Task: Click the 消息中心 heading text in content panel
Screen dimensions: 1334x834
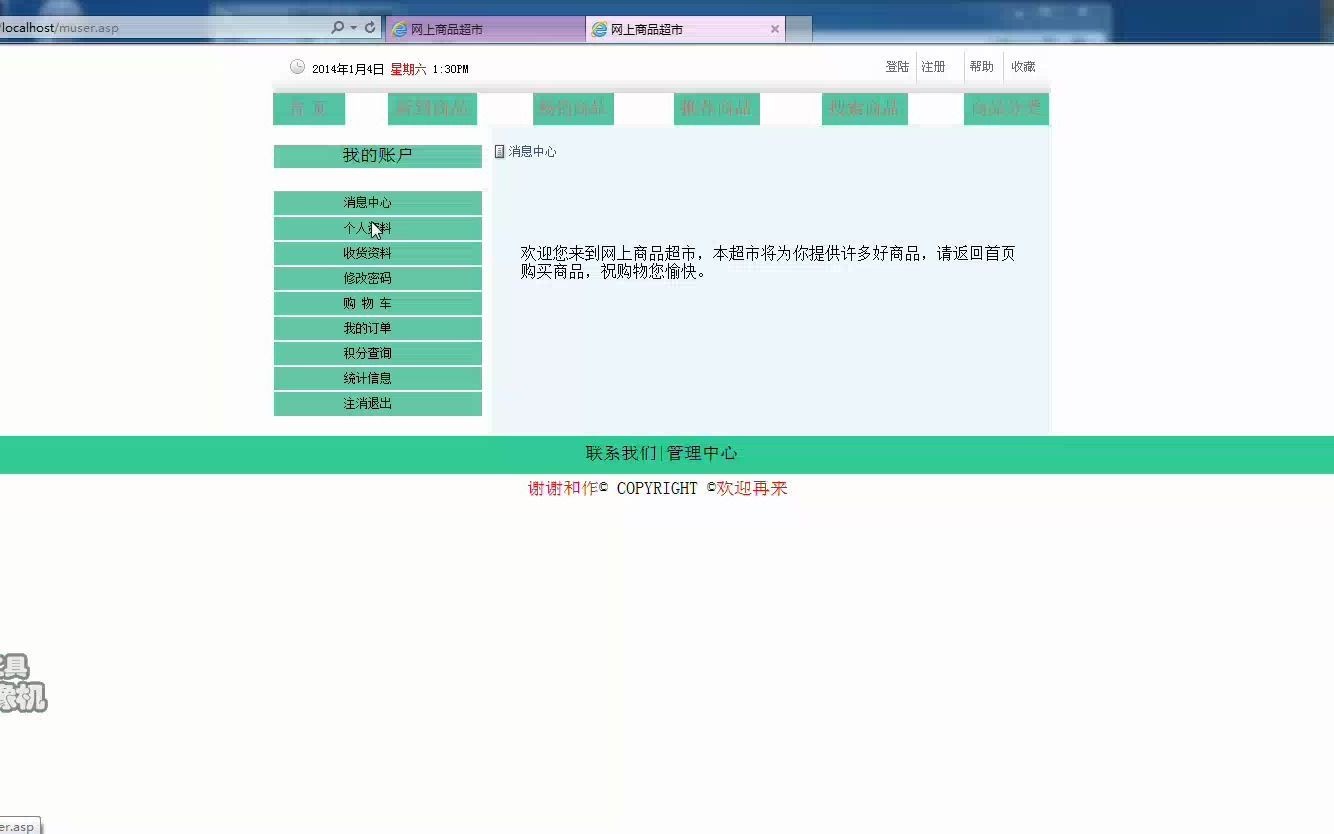Action: tap(532, 152)
